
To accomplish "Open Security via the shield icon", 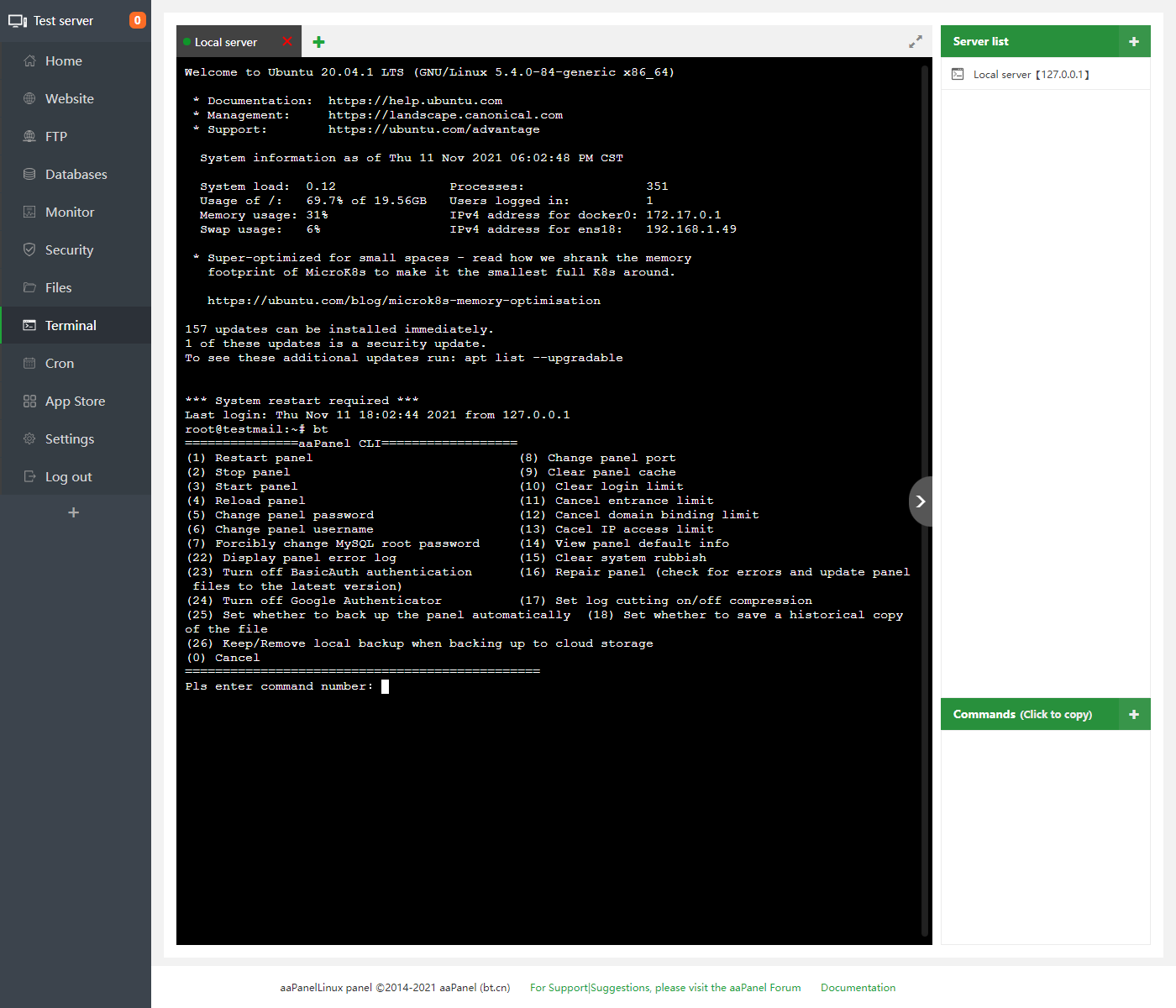I will click(x=29, y=250).
